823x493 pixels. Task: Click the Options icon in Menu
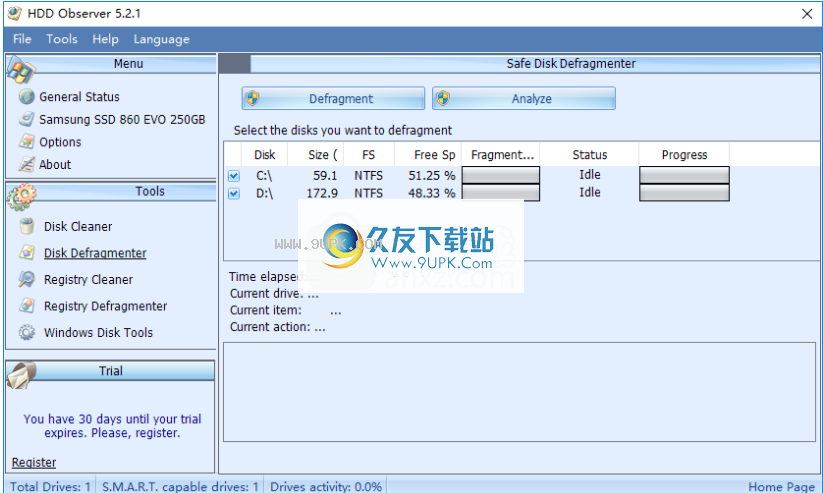click(x=26, y=142)
